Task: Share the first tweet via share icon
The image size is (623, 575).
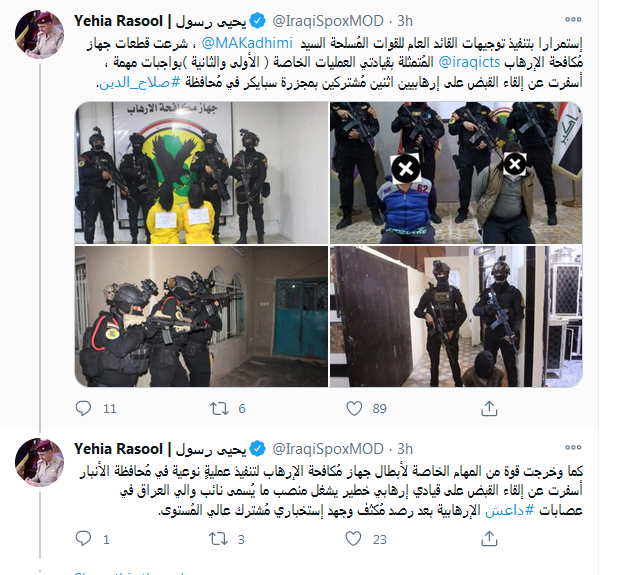Action: click(489, 408)
